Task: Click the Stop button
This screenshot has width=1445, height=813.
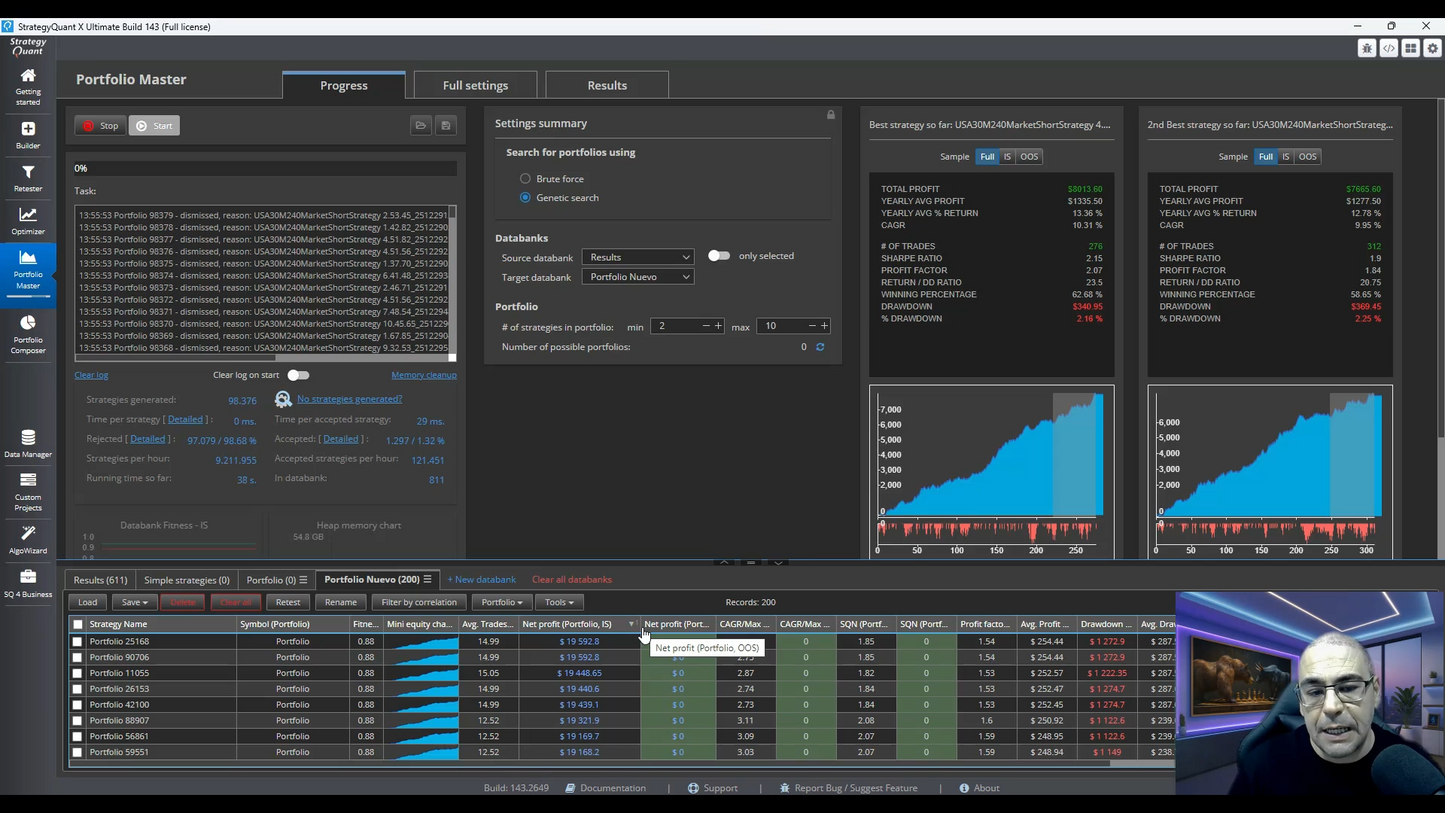Action: tap(100, 126)
